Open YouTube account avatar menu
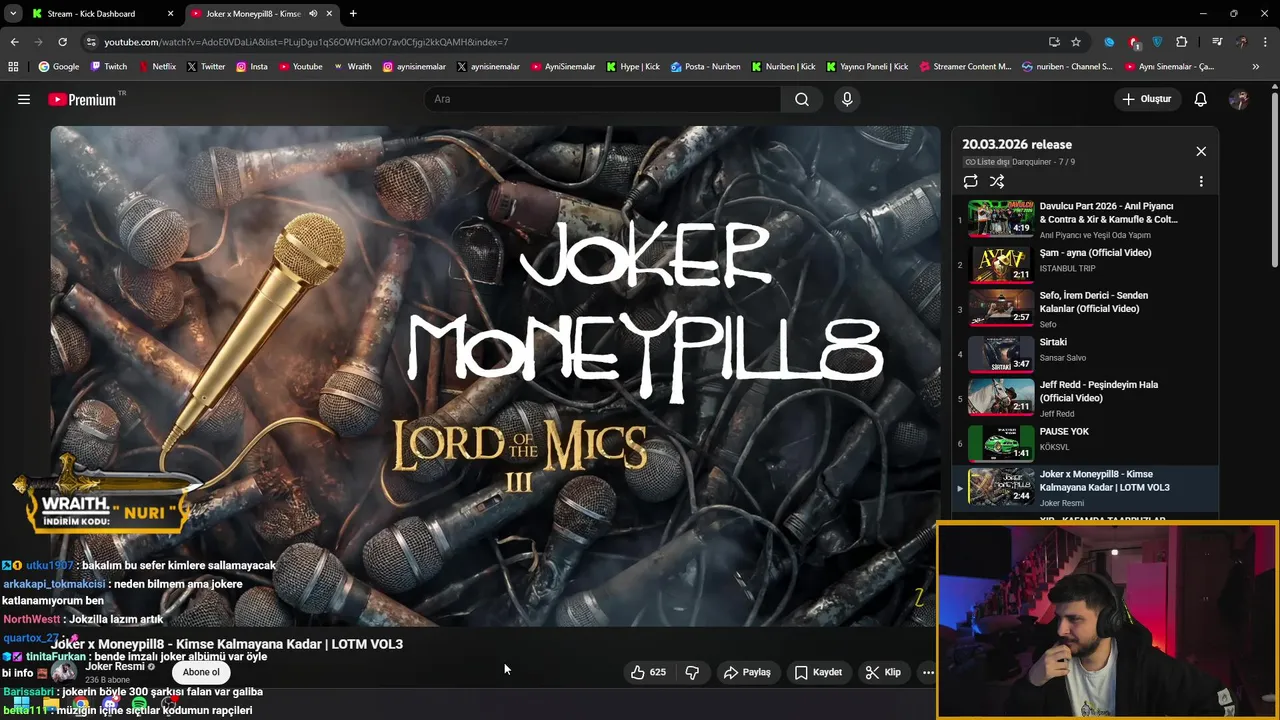 click(x=1239, y=99)
